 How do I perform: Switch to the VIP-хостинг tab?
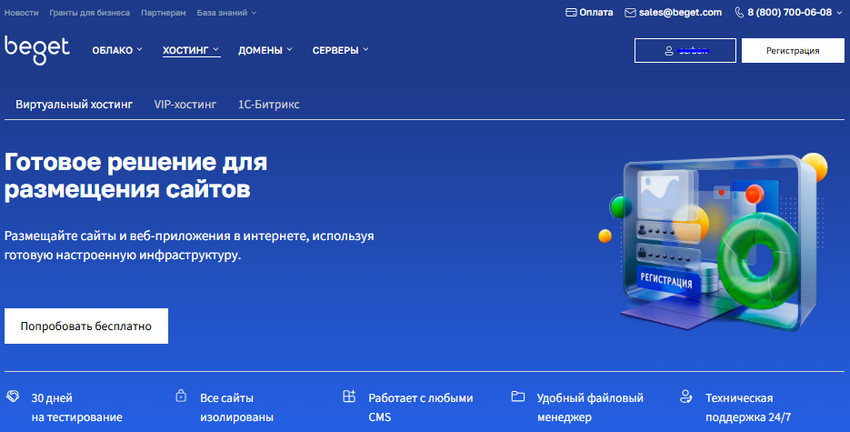(x=185, y=104)
